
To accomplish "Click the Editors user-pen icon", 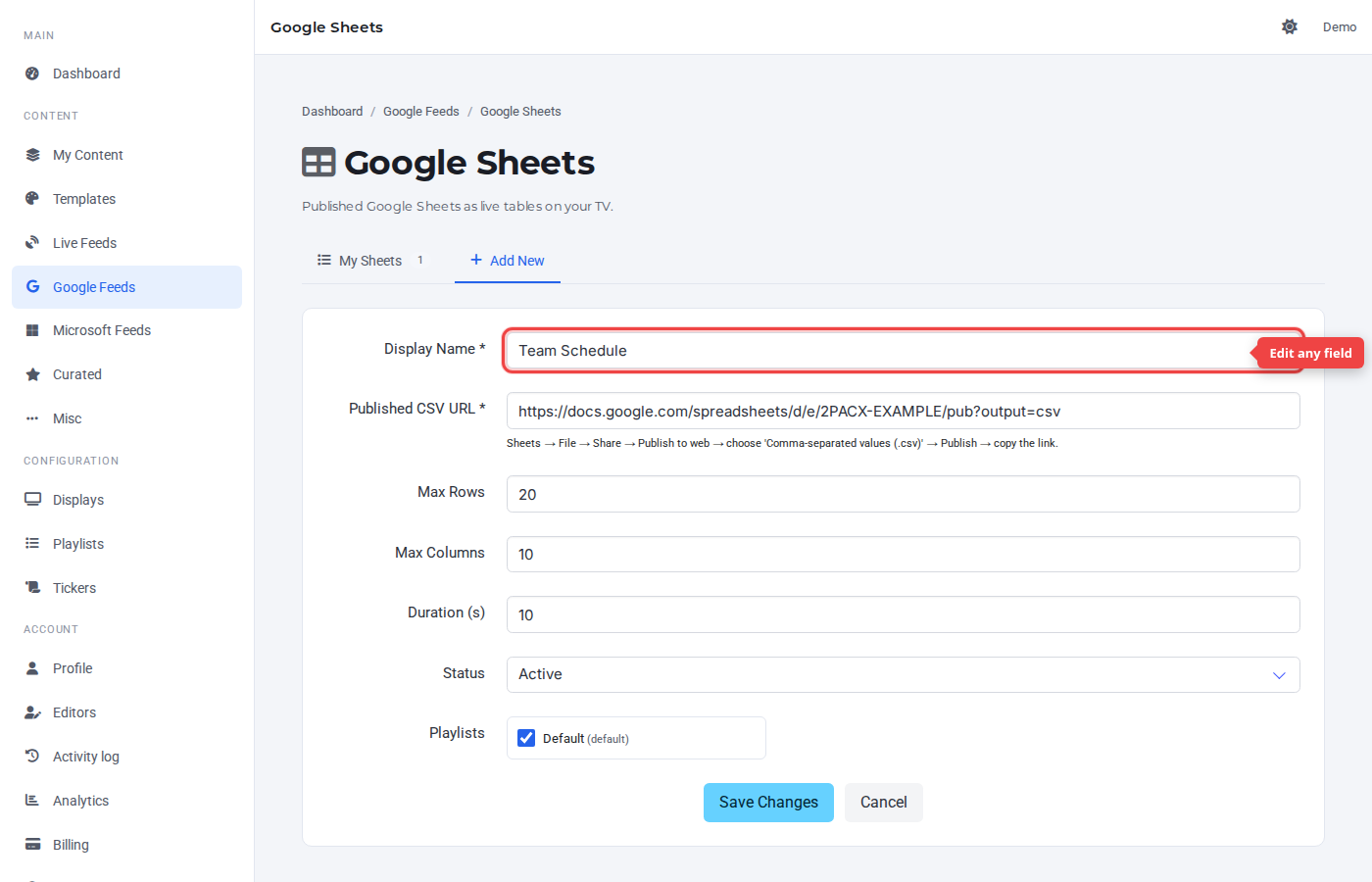I will click(x=32, y=712).
